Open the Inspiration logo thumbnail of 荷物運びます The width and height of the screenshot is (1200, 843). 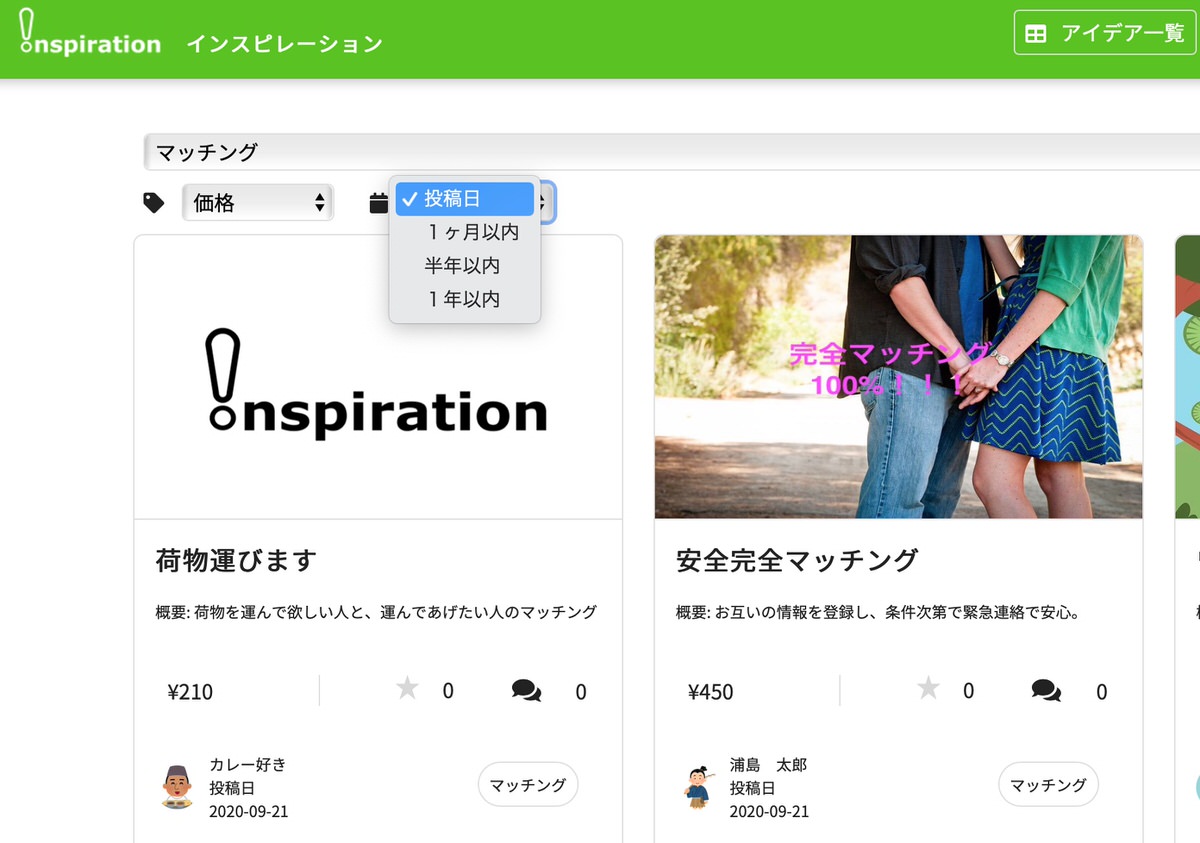378,377
